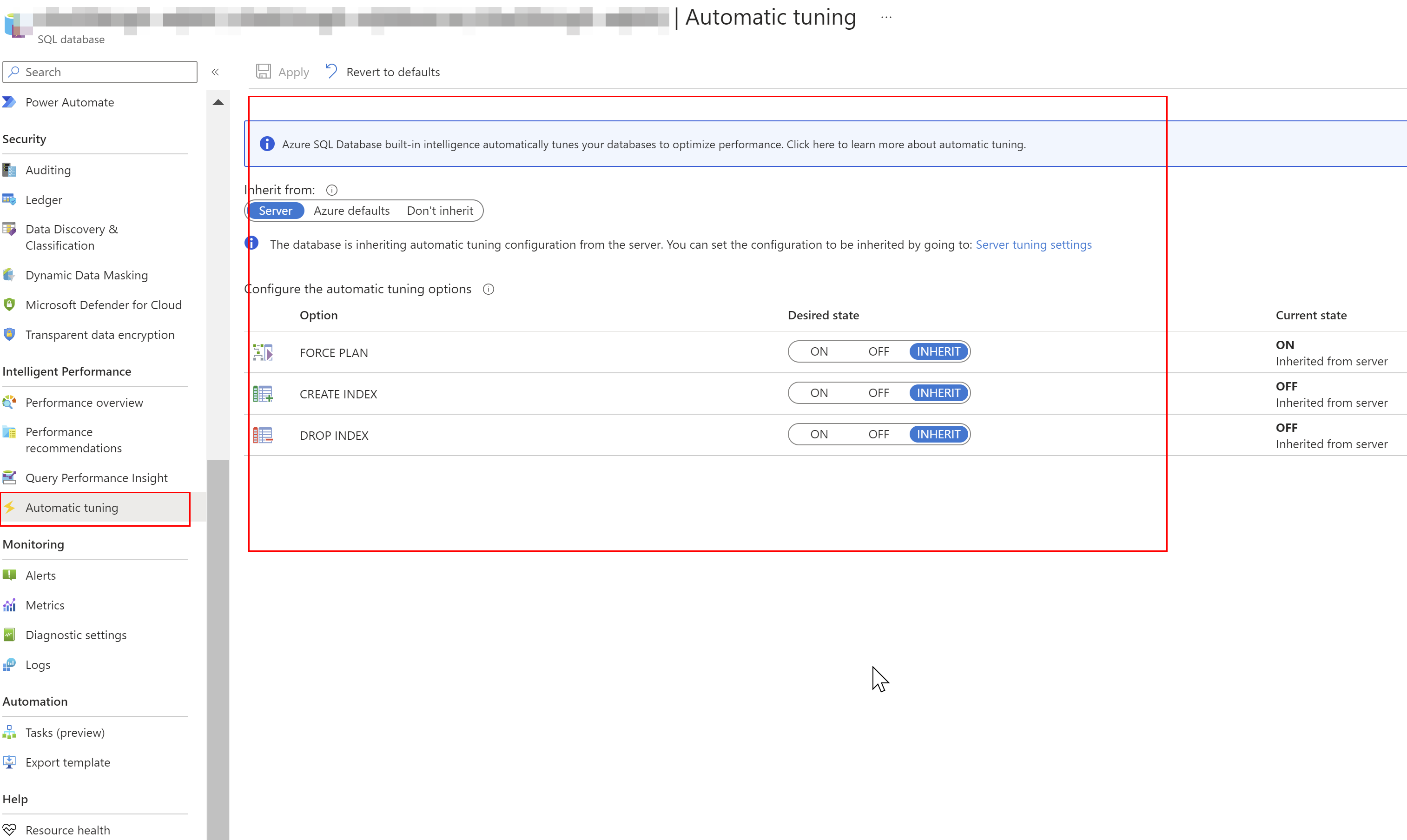The width and height of the screenshot is (1407, 840).
Task: Click the Dynamic Data Masking icon
Action: (x=9, y=275)
